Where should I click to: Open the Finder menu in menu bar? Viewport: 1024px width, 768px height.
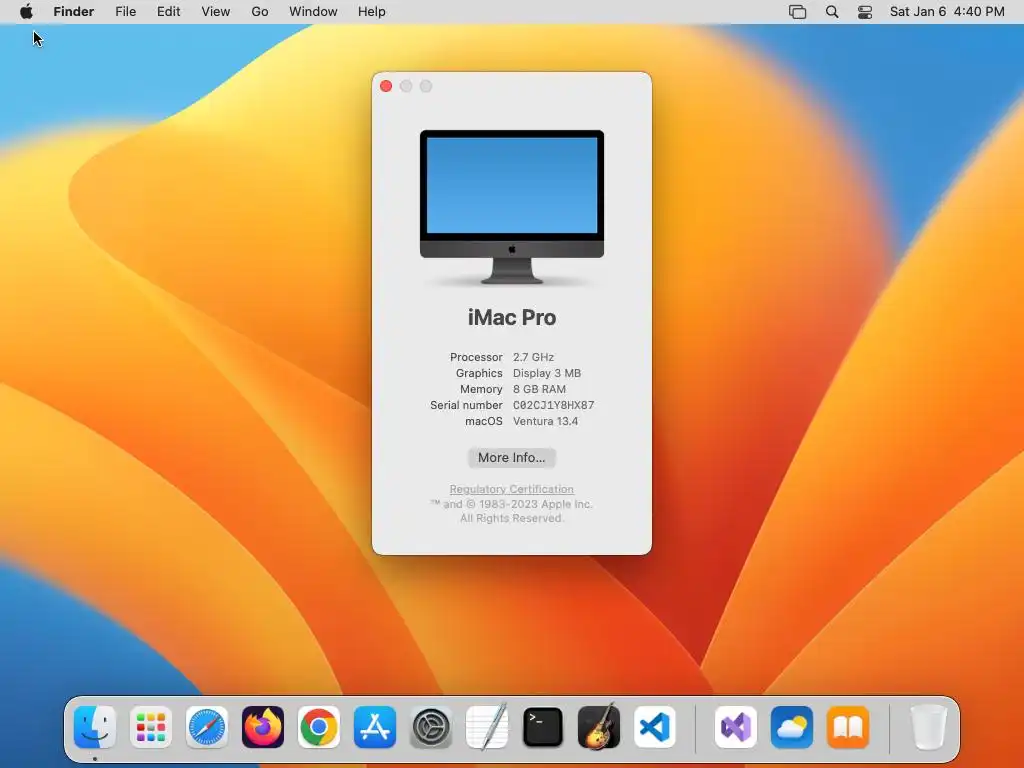point(74,12)
